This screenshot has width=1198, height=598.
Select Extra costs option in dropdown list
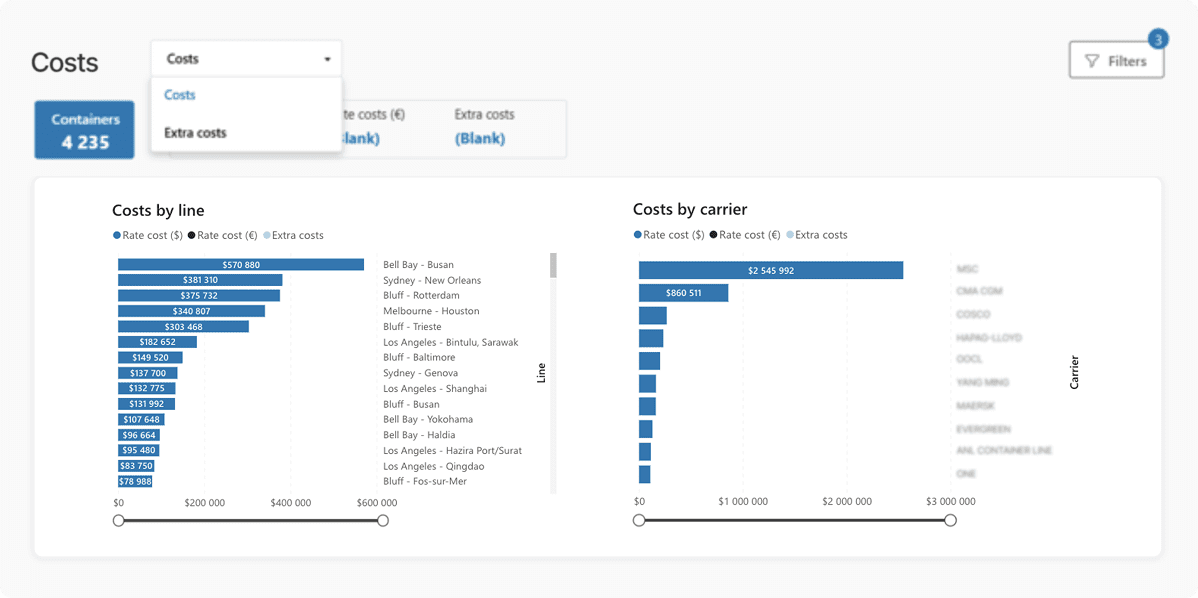pos(196,133)
